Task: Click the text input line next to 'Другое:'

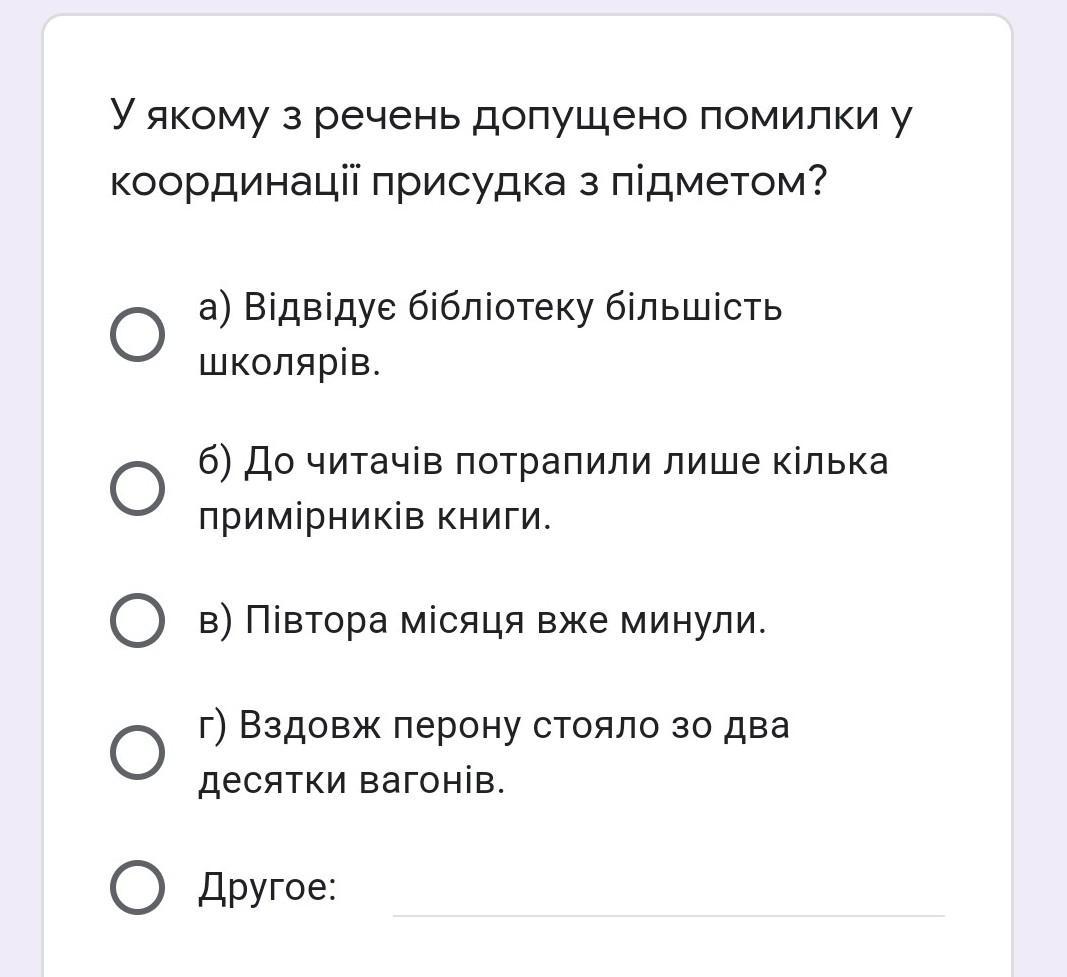Action: click(668, 898)
